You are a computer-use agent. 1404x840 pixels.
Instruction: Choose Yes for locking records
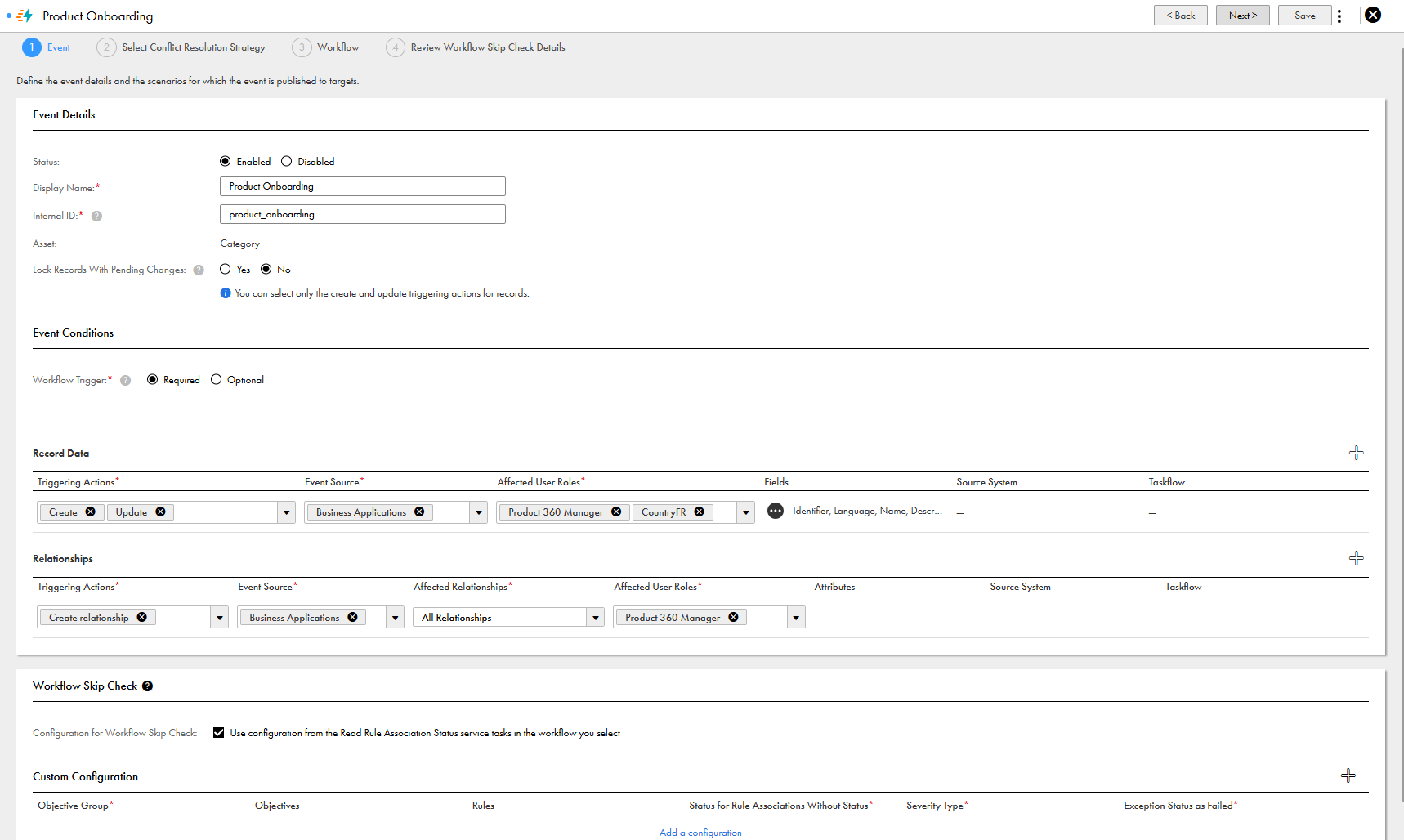pos(226,269)
